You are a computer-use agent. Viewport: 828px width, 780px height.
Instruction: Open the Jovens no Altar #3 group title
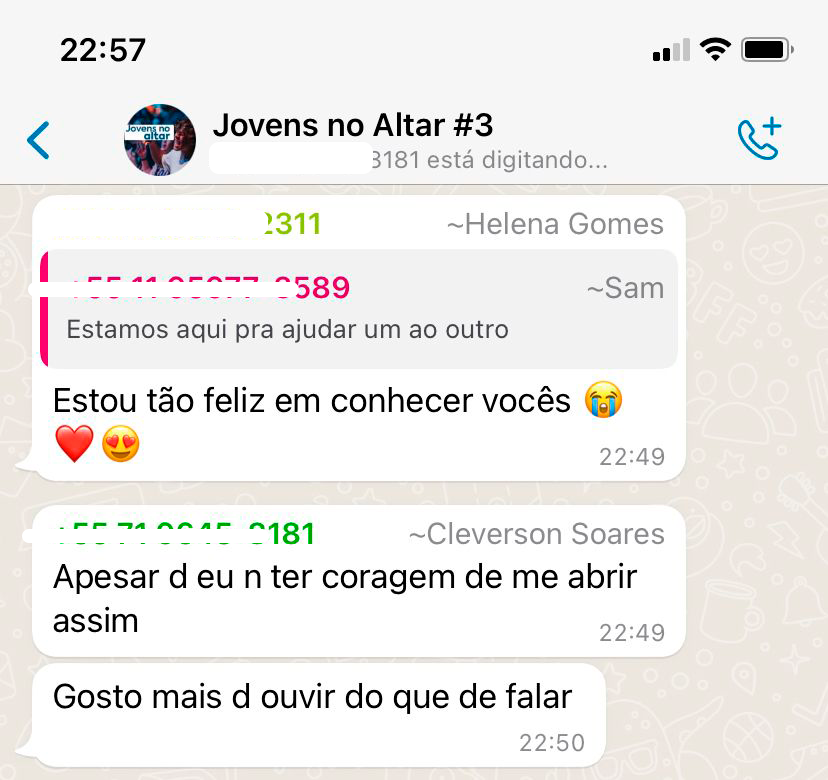coord(353,125)
